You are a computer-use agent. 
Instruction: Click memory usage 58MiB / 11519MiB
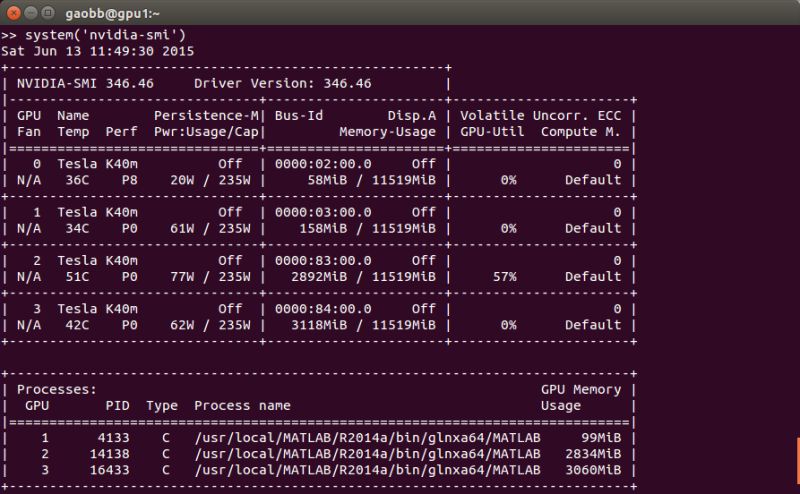(371, 180)
